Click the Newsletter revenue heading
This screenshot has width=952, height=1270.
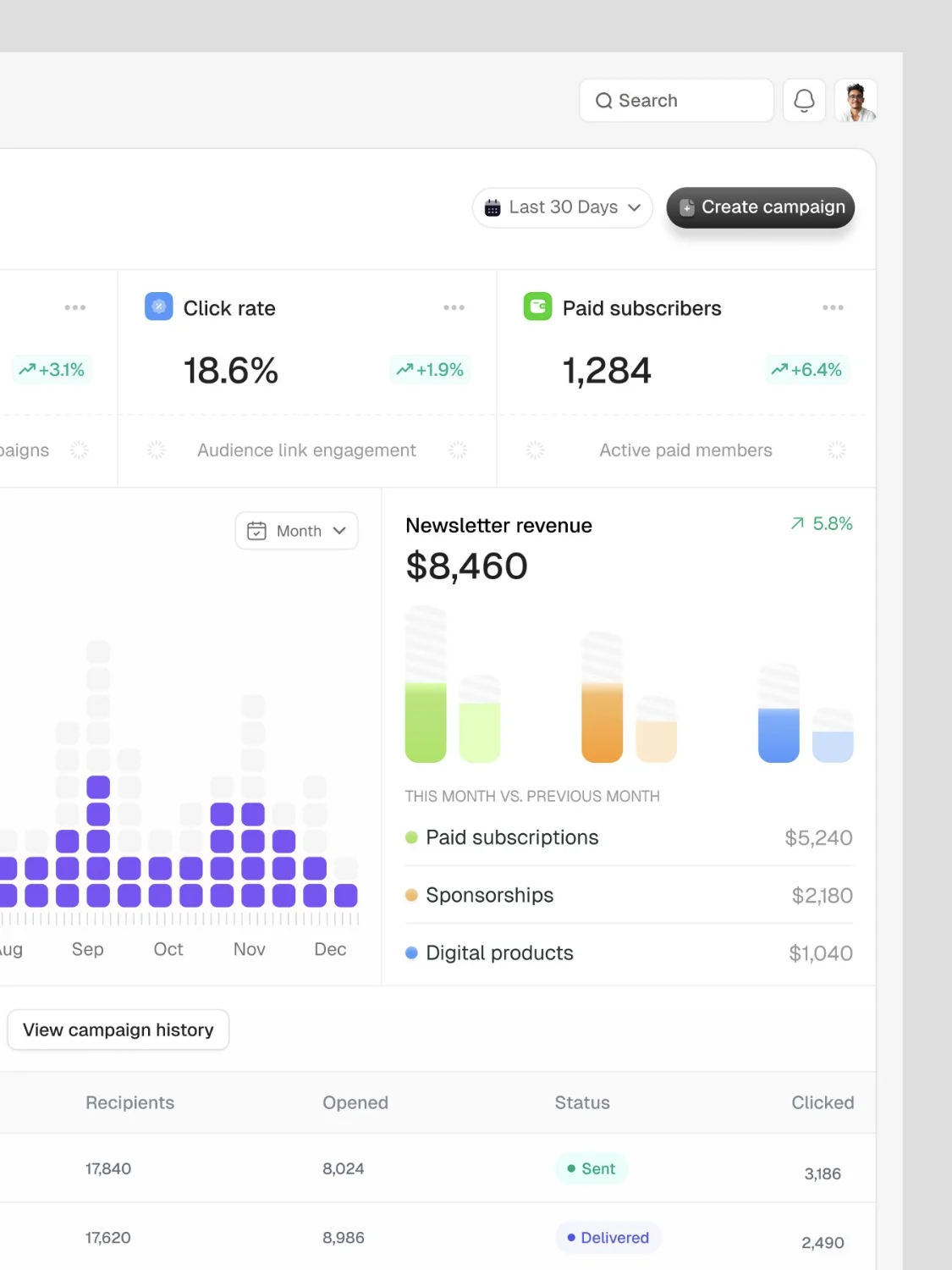(x=499, y=526)
